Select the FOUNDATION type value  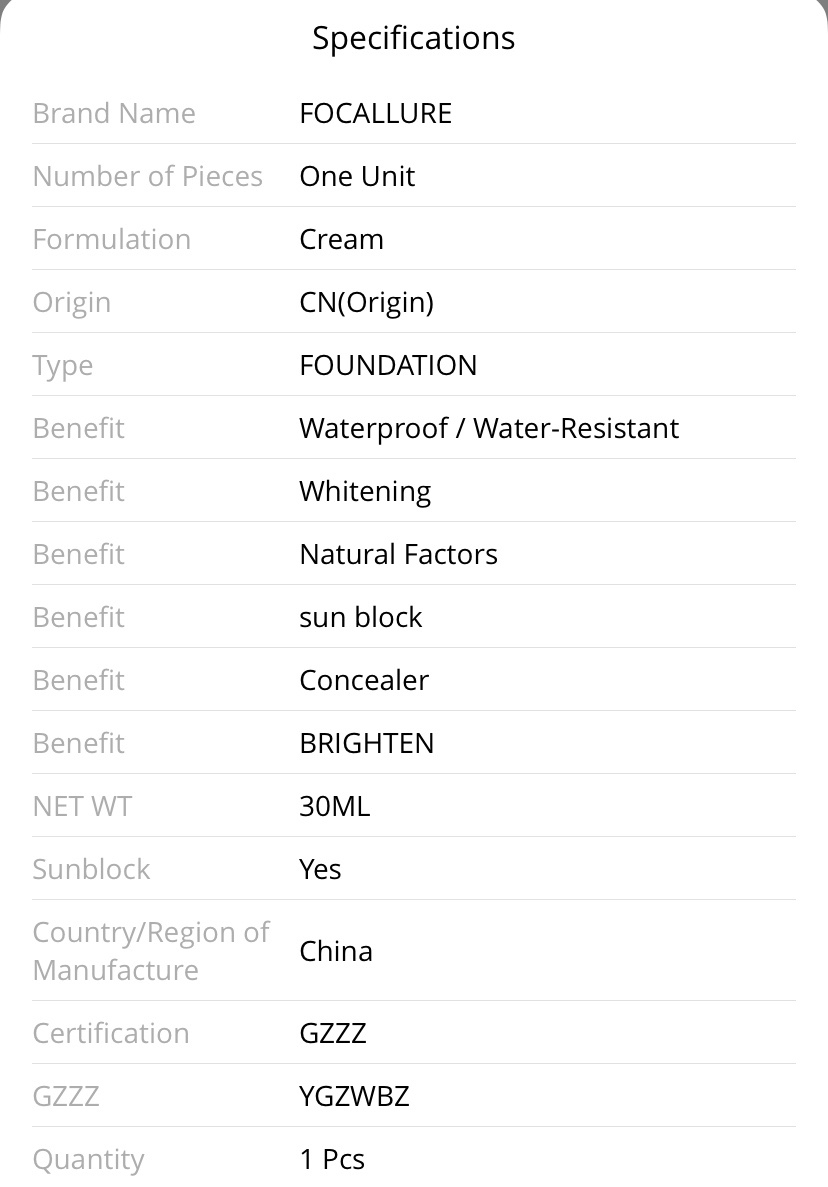pyautogui.click(x=388, y=366)
